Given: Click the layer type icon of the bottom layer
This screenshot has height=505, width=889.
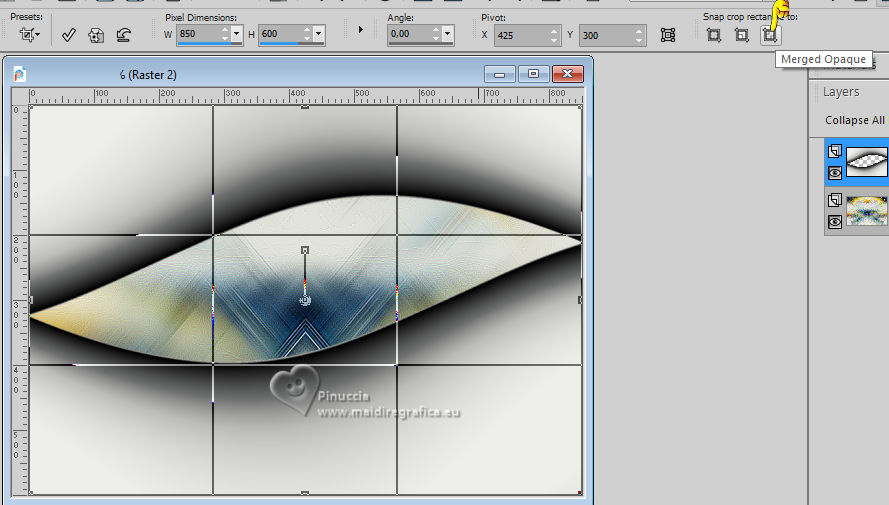Looking at the screenshot, I should pyautogui.click(x=835, y=200).
